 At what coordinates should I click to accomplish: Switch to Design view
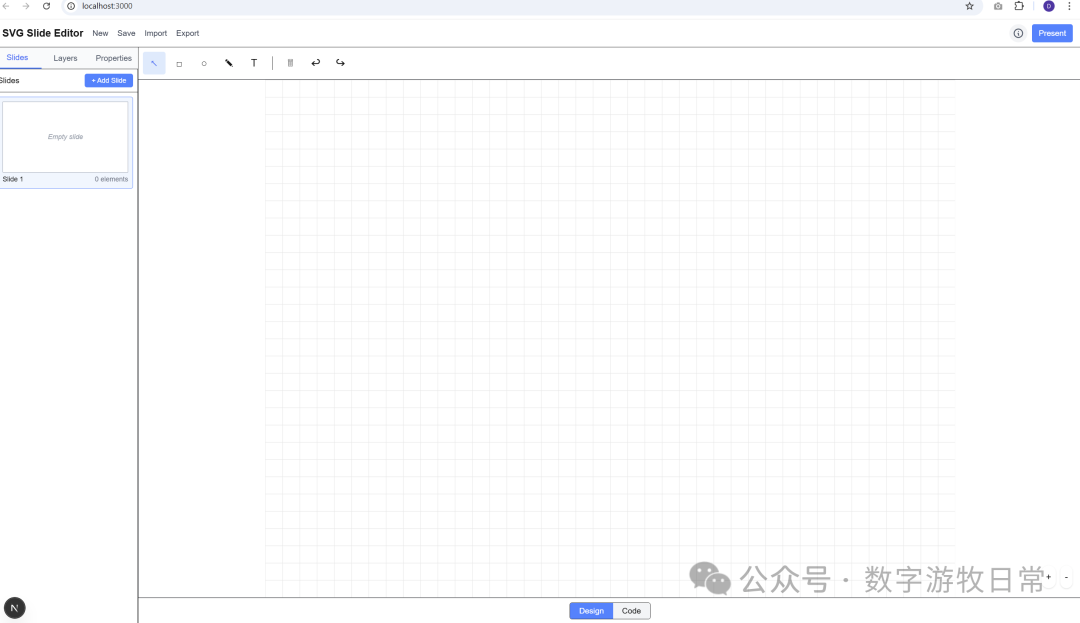point(591,611)
